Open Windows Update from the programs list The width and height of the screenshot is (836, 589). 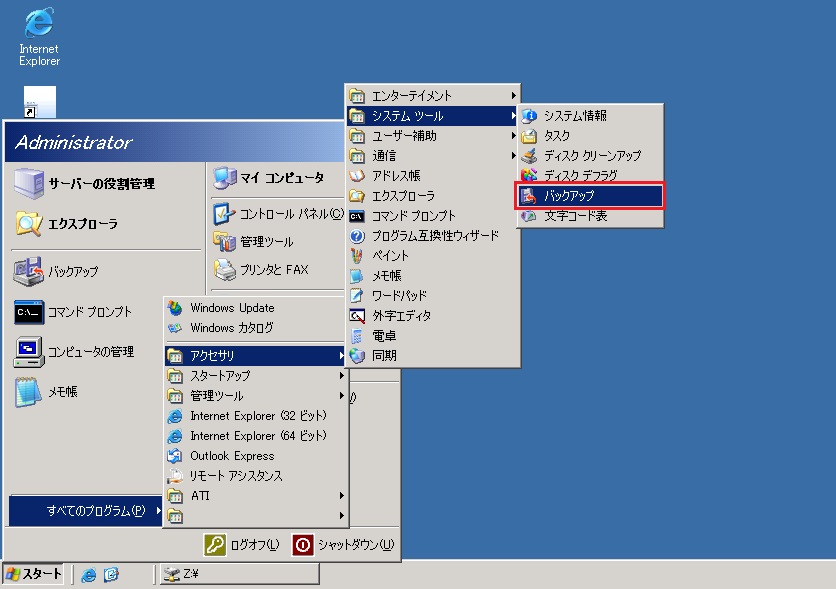[x=232, y=308]
